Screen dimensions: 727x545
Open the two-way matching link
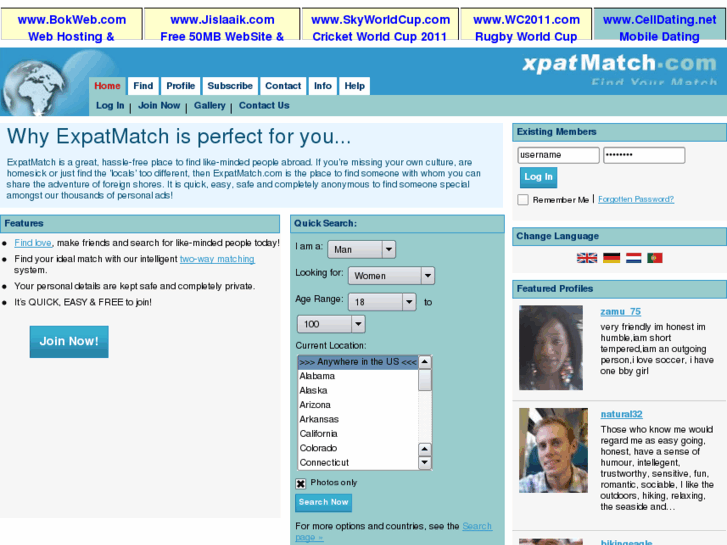(x=217, y=259)
